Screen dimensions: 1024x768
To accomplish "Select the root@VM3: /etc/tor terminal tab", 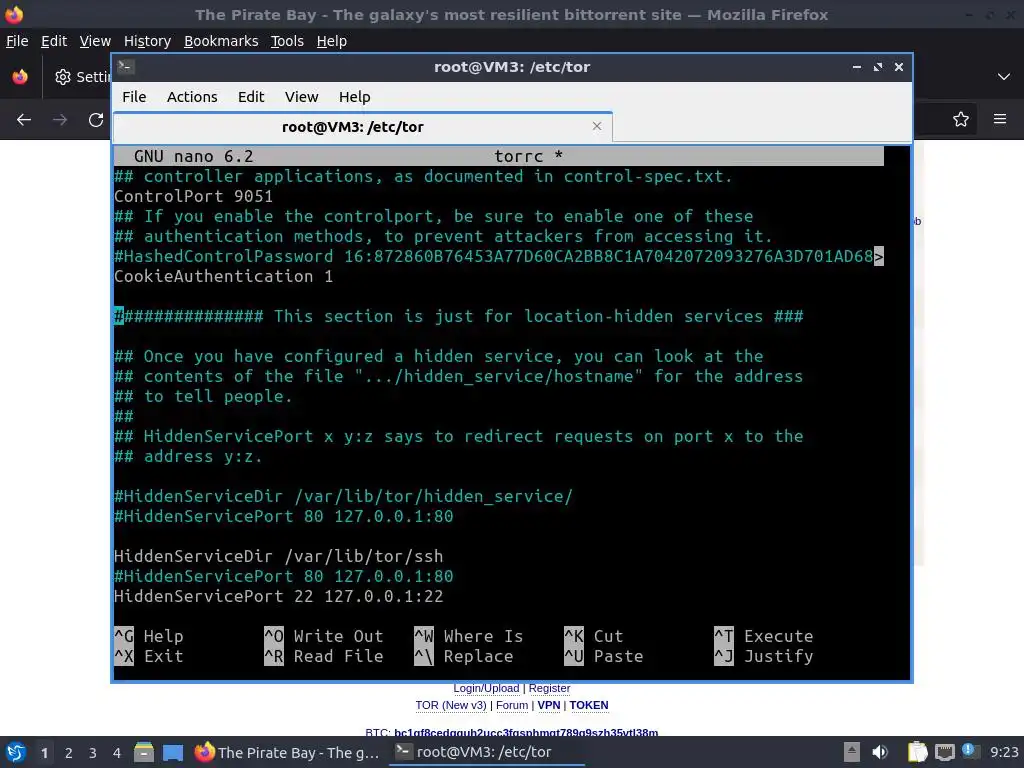I will click(x=362, y=127).
